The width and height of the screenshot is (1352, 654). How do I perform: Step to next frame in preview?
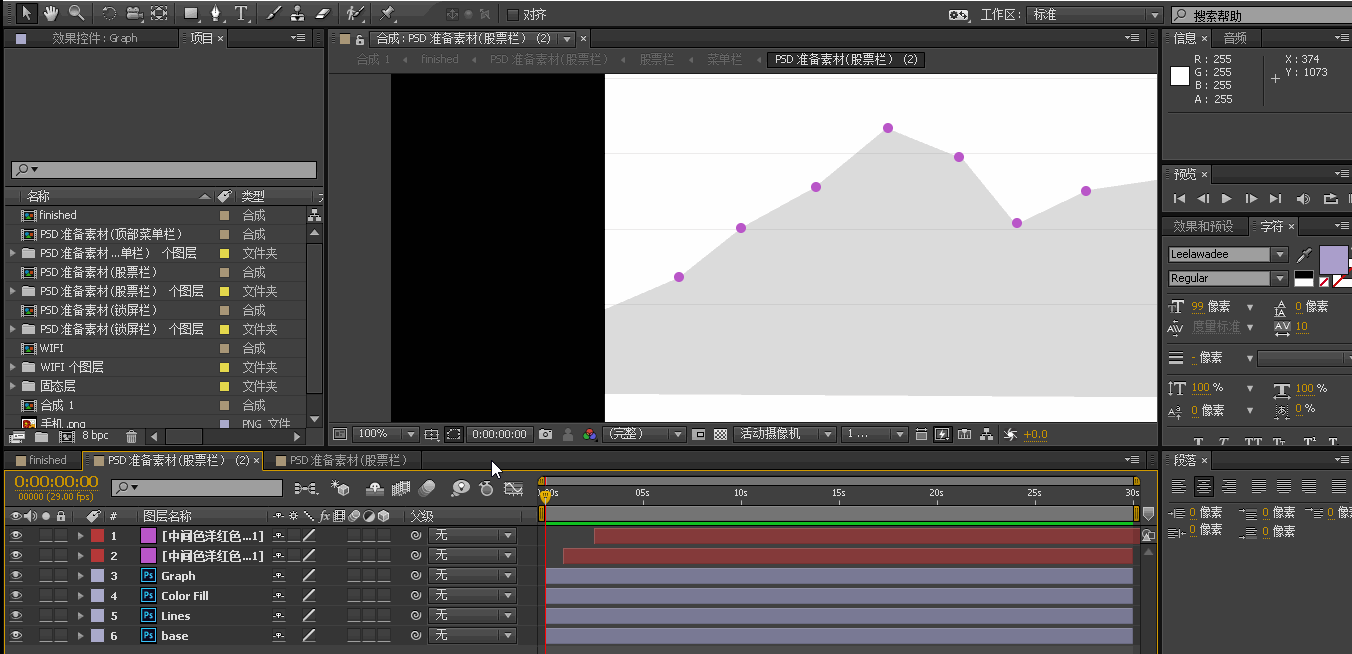click(x=1251, y=198)
